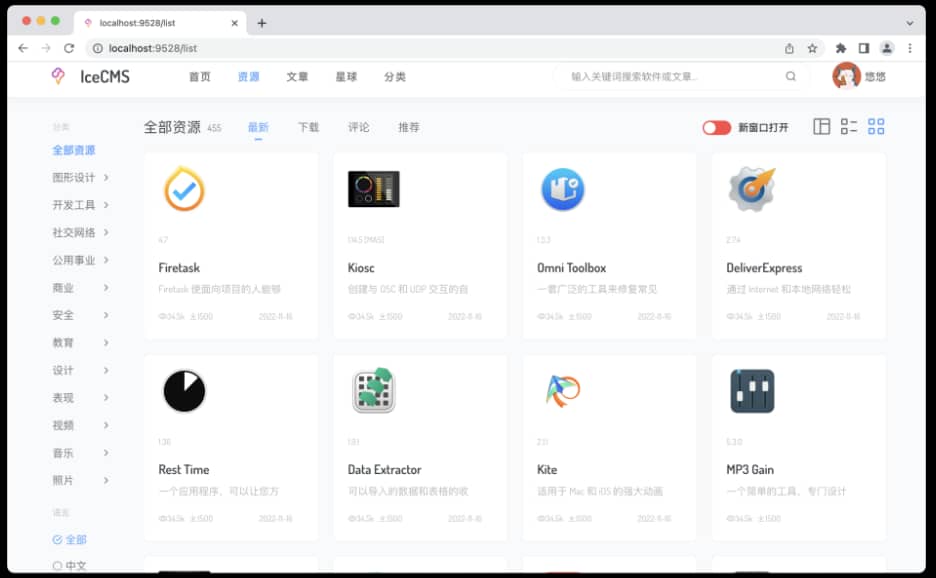Bookmark this page with star icon
Screen dimensions: 936x578
813,48
